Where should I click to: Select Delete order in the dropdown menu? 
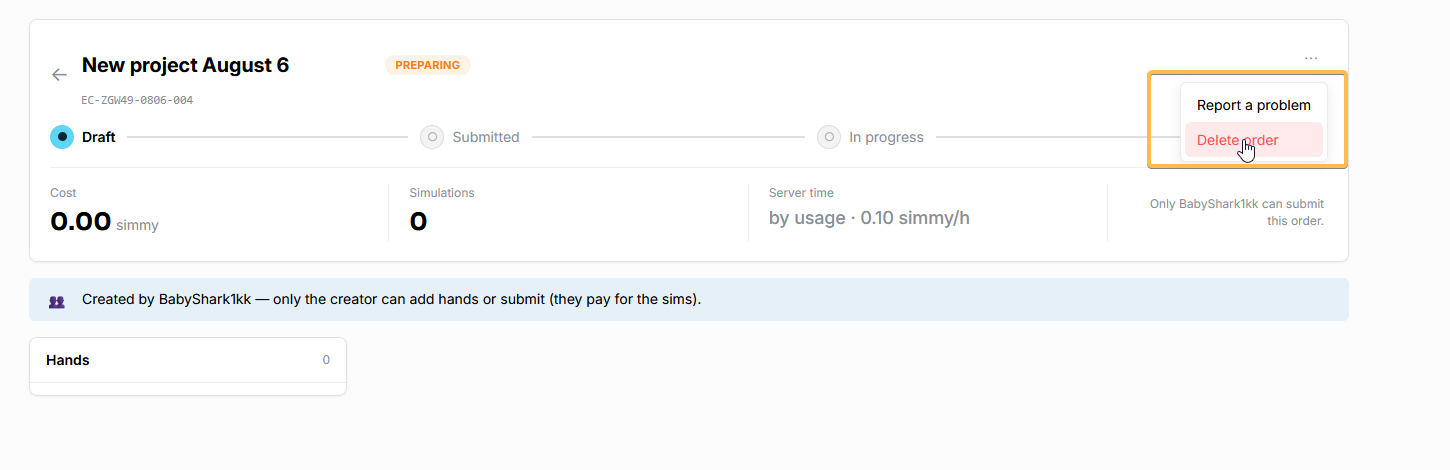[x=1253, y=140]
